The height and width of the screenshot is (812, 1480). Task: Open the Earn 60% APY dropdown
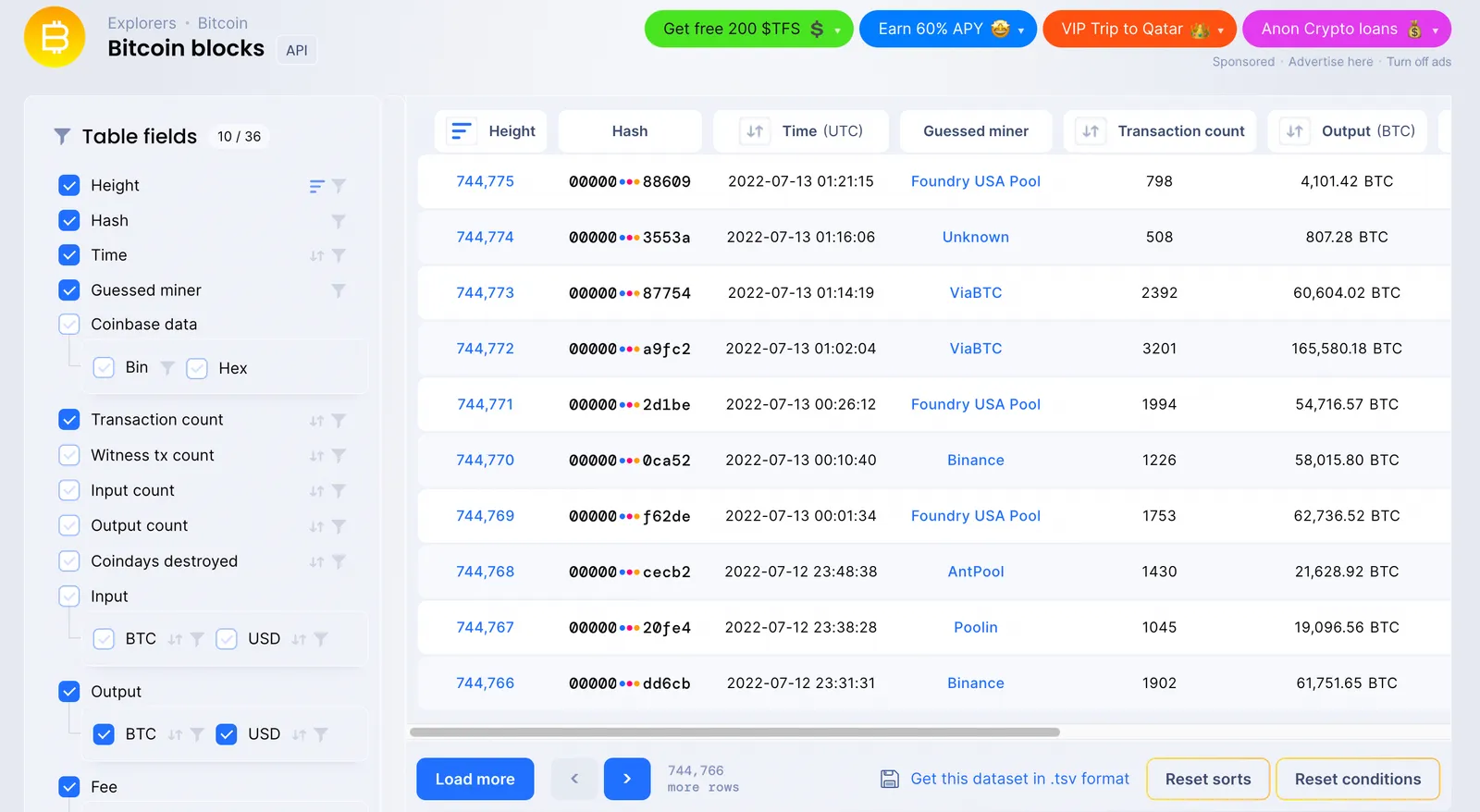click(948, 29)
